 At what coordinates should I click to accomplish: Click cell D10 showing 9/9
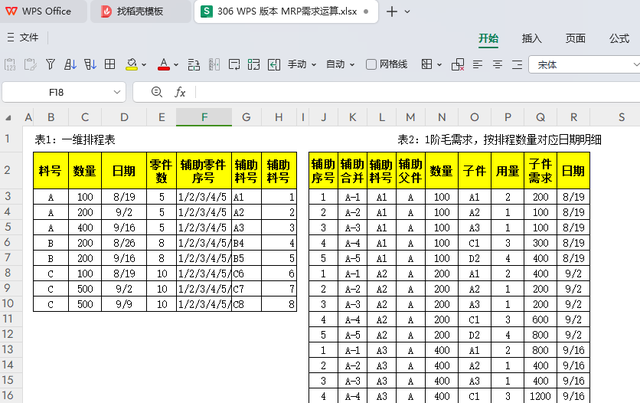[124, 304]
